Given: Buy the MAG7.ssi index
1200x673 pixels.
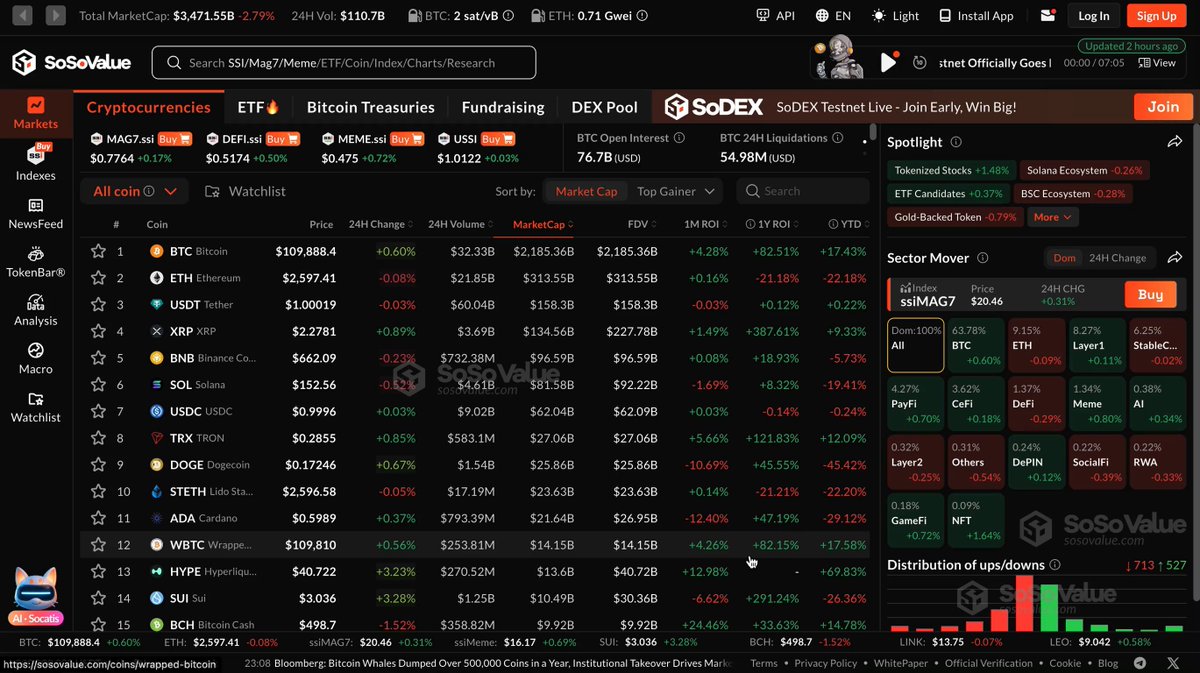Looking at the screenshot, I should click(174, 139).
